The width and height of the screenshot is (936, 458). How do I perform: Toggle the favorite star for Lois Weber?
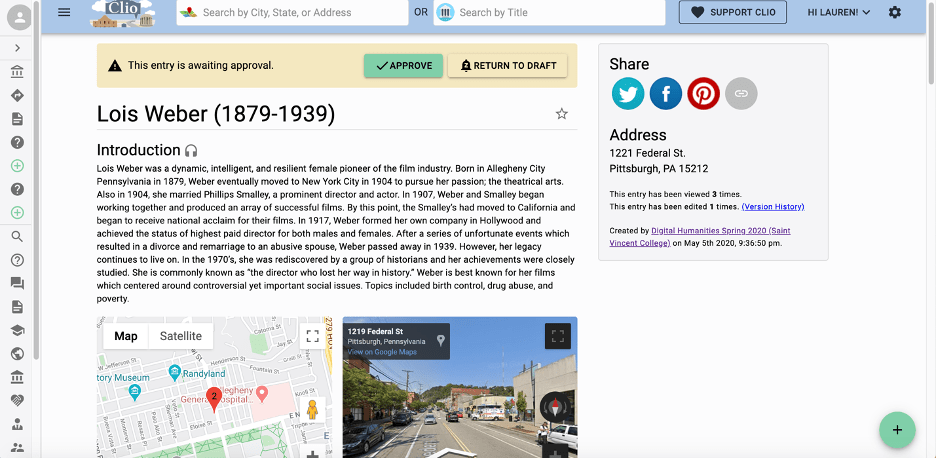click(x=562, y=114)
